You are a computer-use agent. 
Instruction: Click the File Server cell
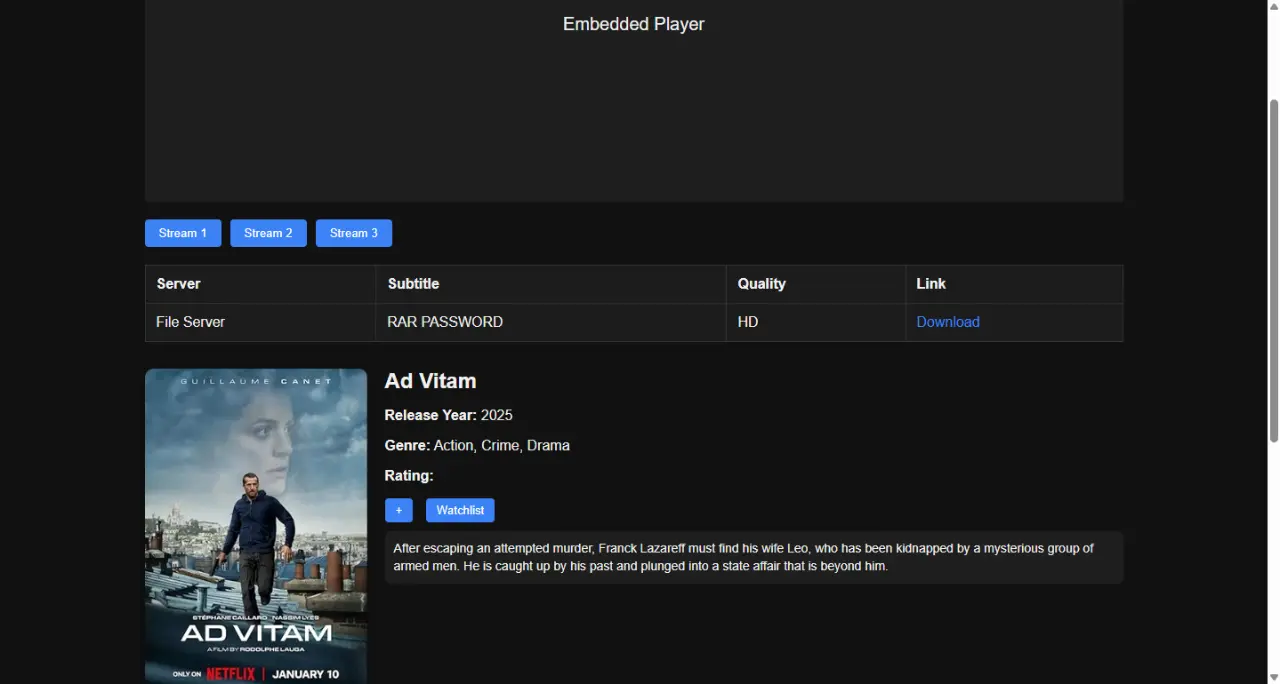pos(260,322)
